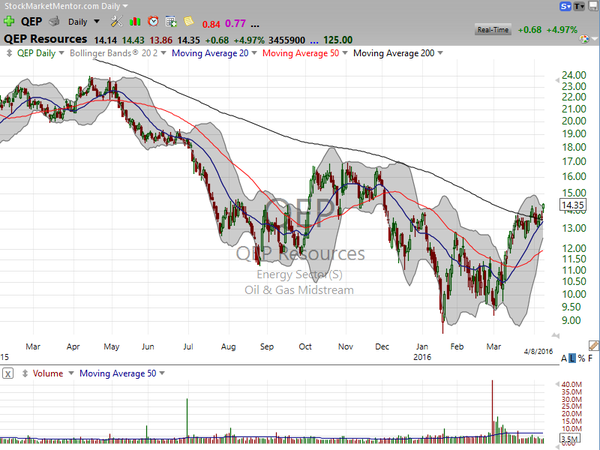Image resolution: width=600 pixels, height=450 pixels.
Task: Click the green +4.97% beside Real-Time
Action: 562,30
